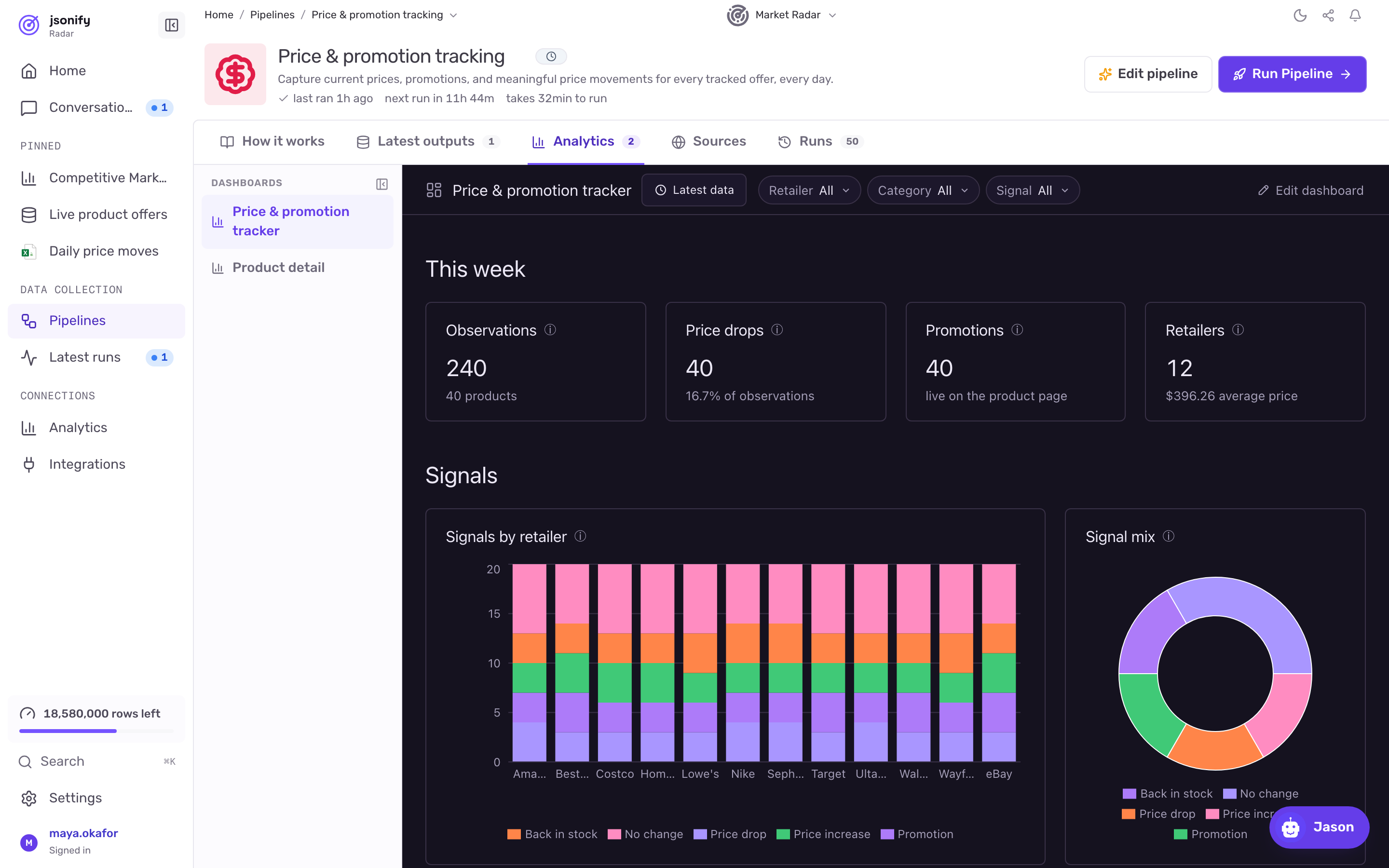
Task: Switch to the How it works tab
Action: [x=272, y=141]
